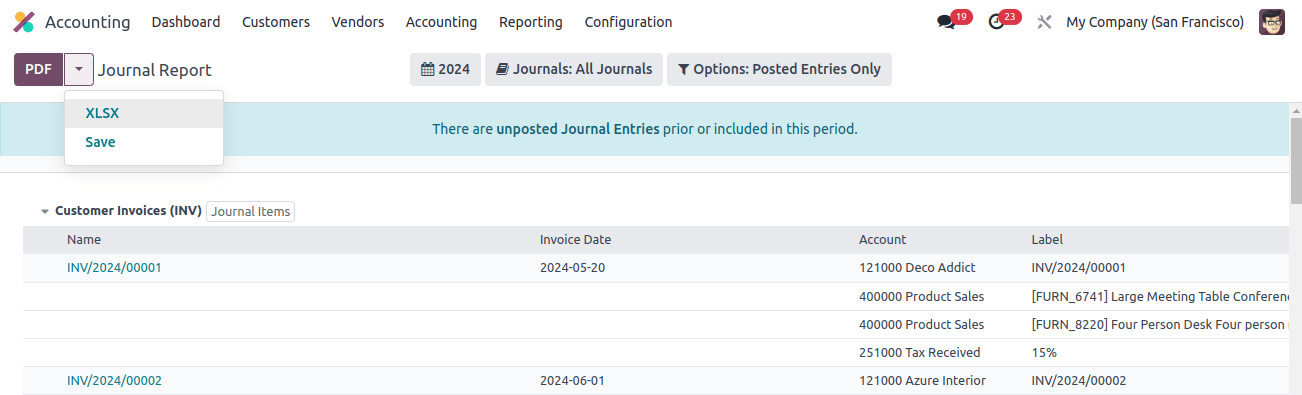Image resolution: width=1302 pixels, height=395 pixels.
Task: Open the Odoo Accounting app logo
Action: click(x=24, y=22)
